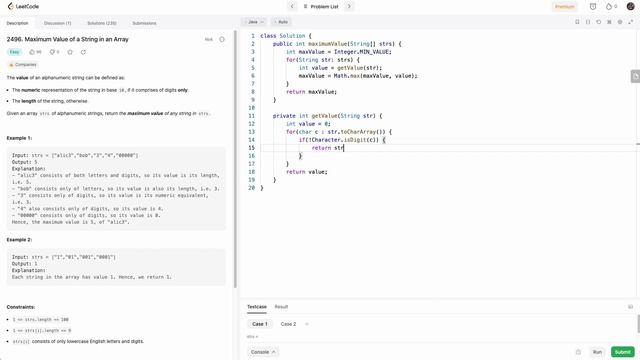Click the green Submit button
This screenshot has width=640, height=360.
[622, 352]
